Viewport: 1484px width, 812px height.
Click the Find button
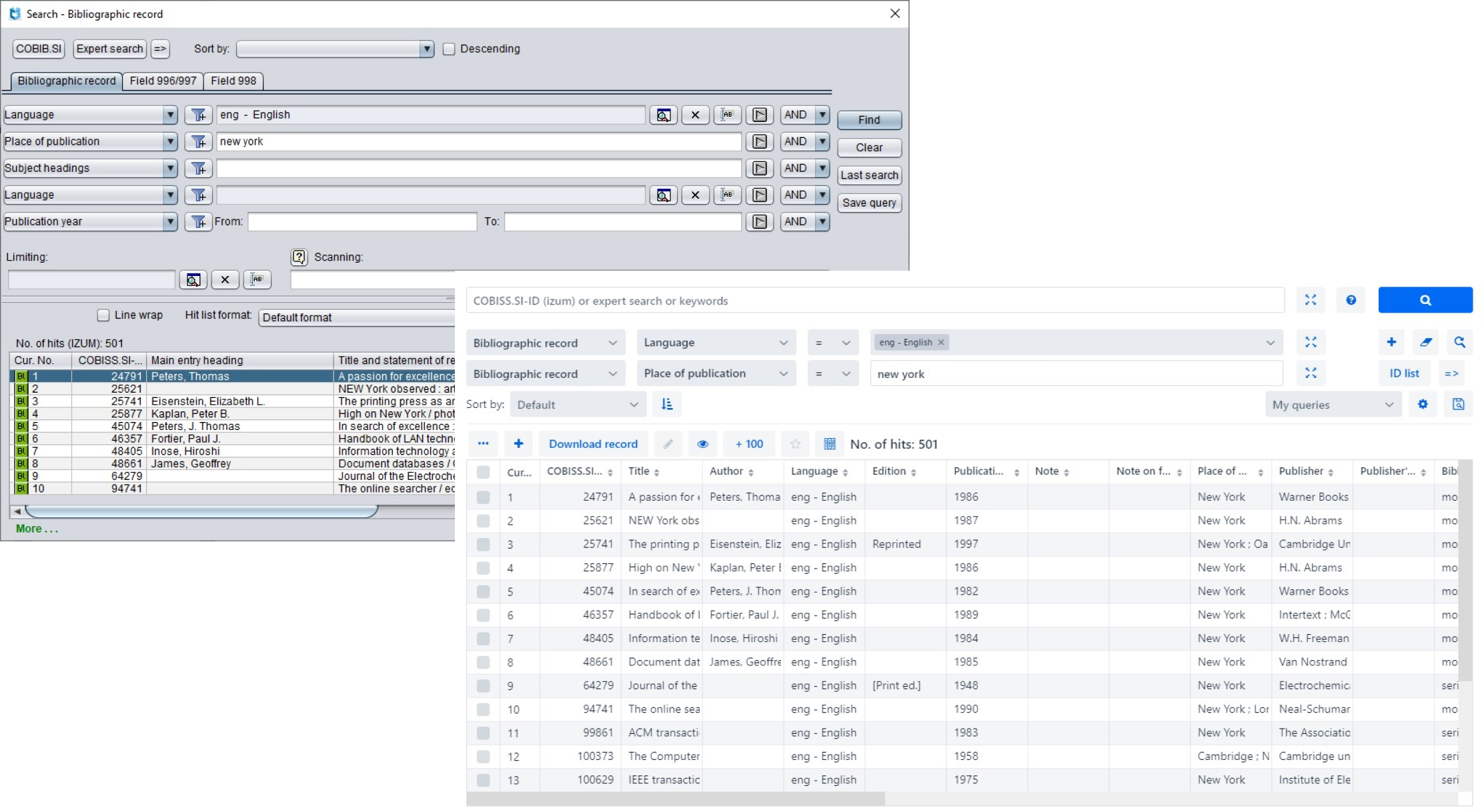[868, 120]
